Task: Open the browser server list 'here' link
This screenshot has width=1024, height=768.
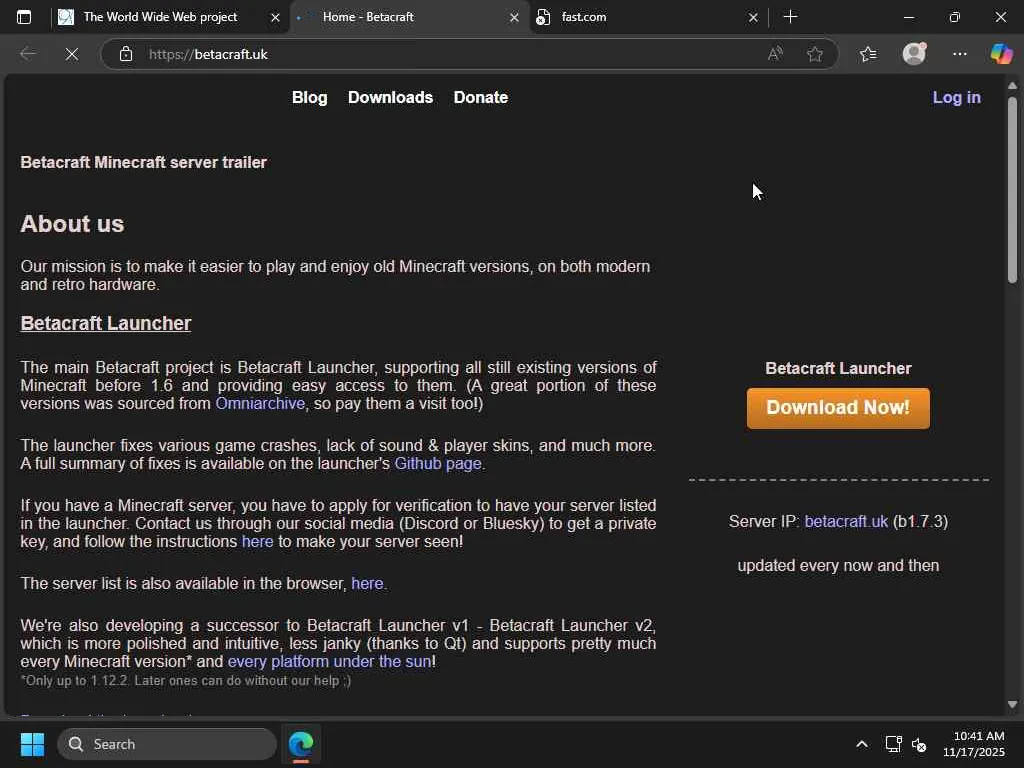Action: [x=367, y=584]
